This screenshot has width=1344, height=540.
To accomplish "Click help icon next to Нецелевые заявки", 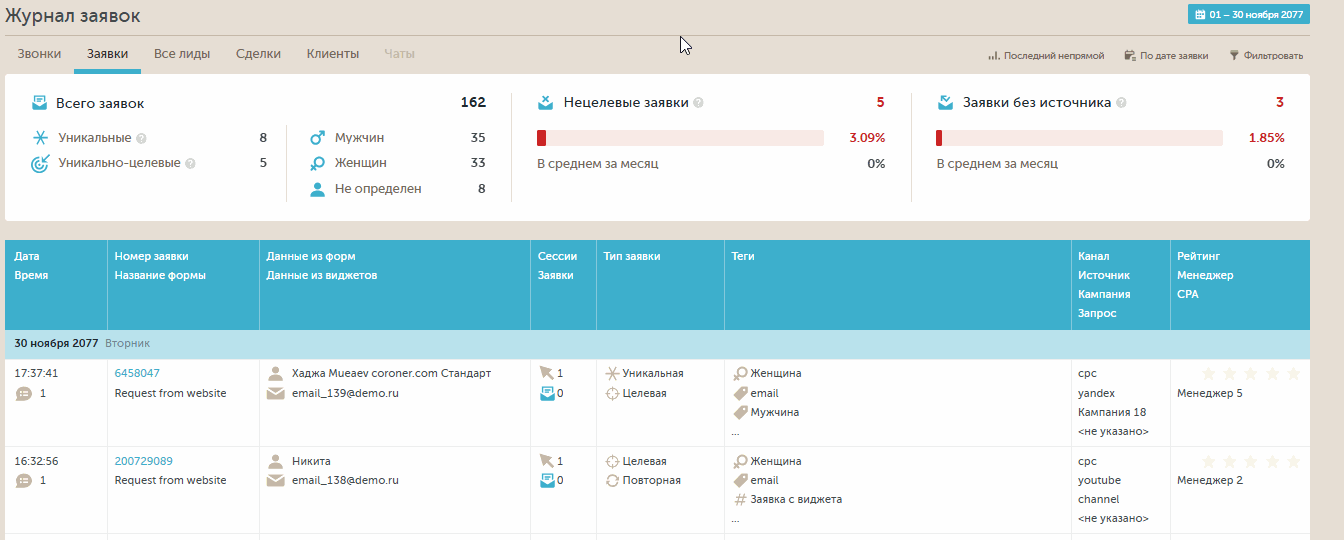I will (698, 103).
